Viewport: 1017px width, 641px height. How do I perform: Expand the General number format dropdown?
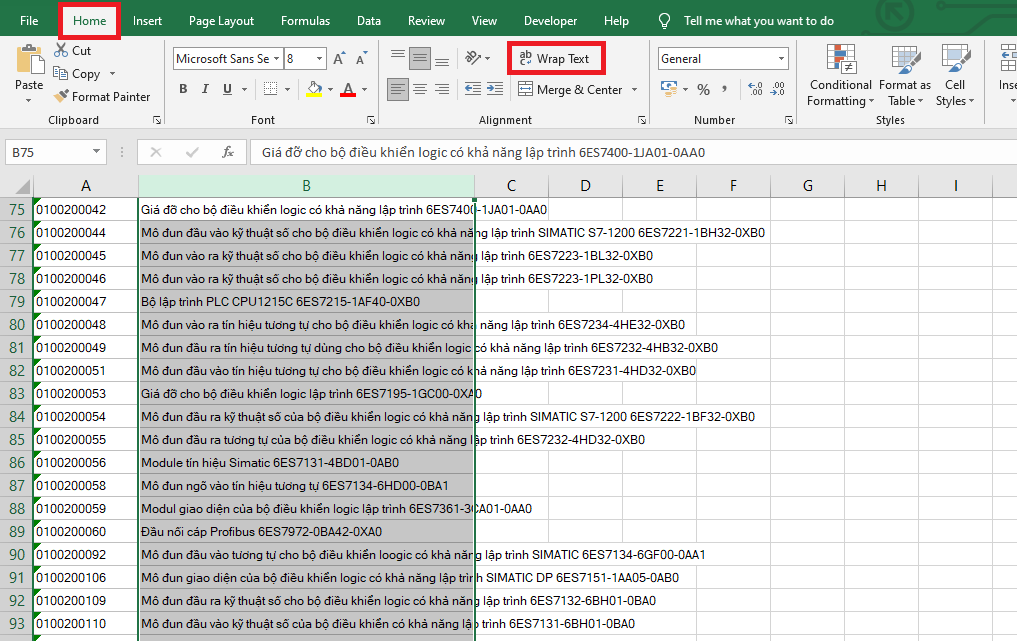(781, 59)
